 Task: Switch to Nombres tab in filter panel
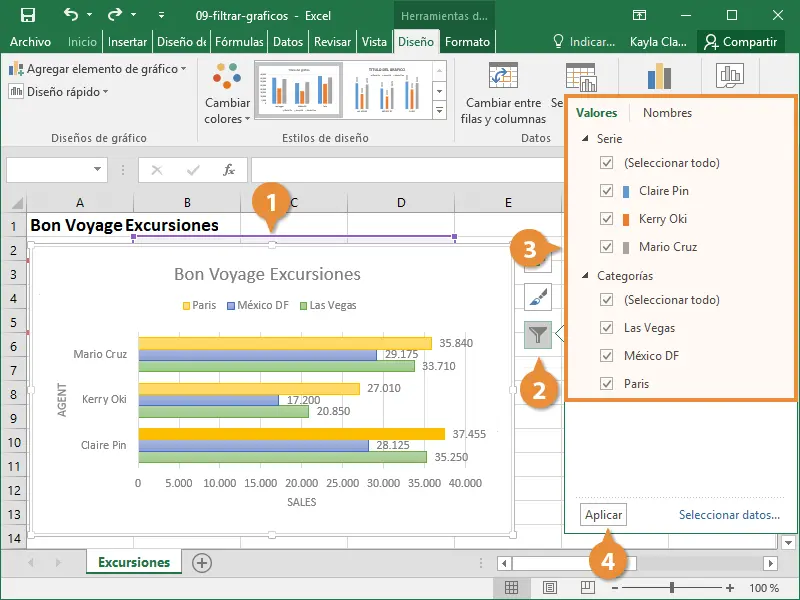(667, 113)
